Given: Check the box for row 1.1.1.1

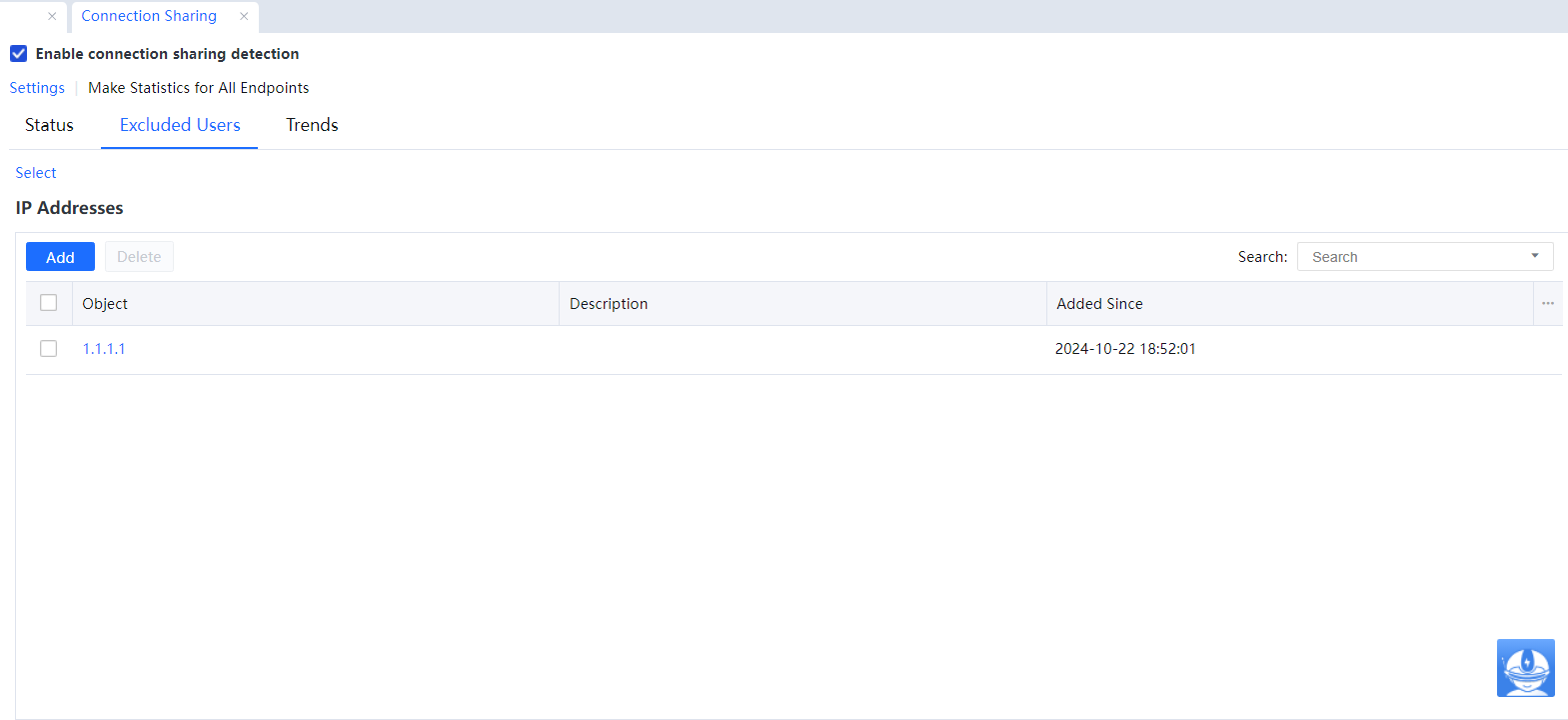Looking at the screenshot, I should [x=49, y=349].
